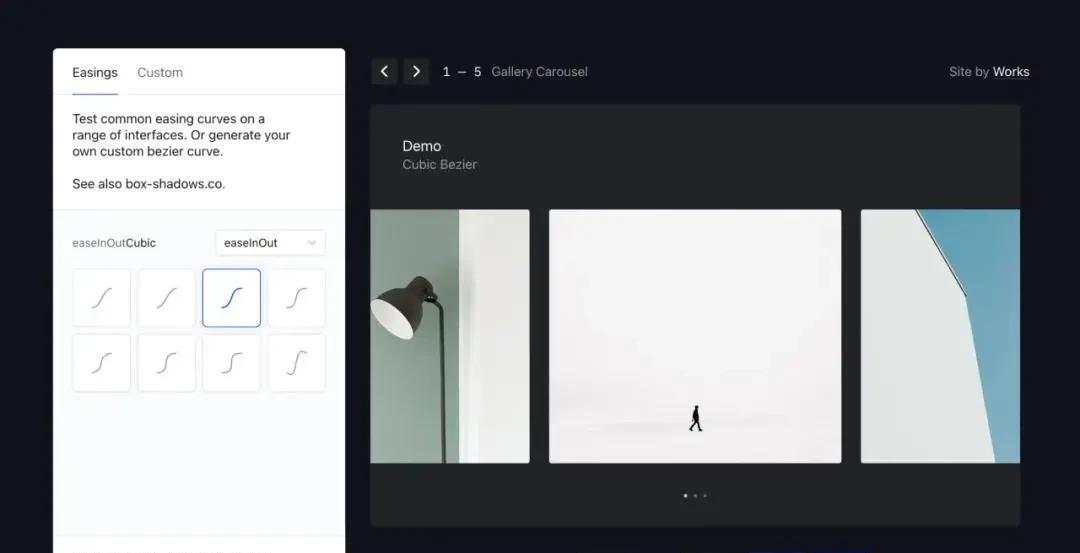Select the first carousel pagination dot
The image size is (1080, 553).
pyautogui.click(x=685, y=496)
